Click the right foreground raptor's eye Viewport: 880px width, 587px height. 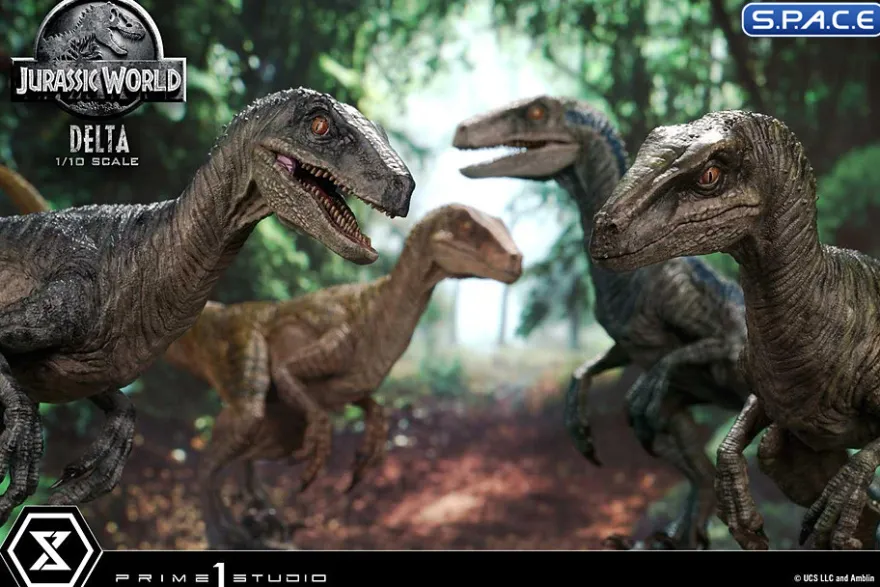[709, 177]
